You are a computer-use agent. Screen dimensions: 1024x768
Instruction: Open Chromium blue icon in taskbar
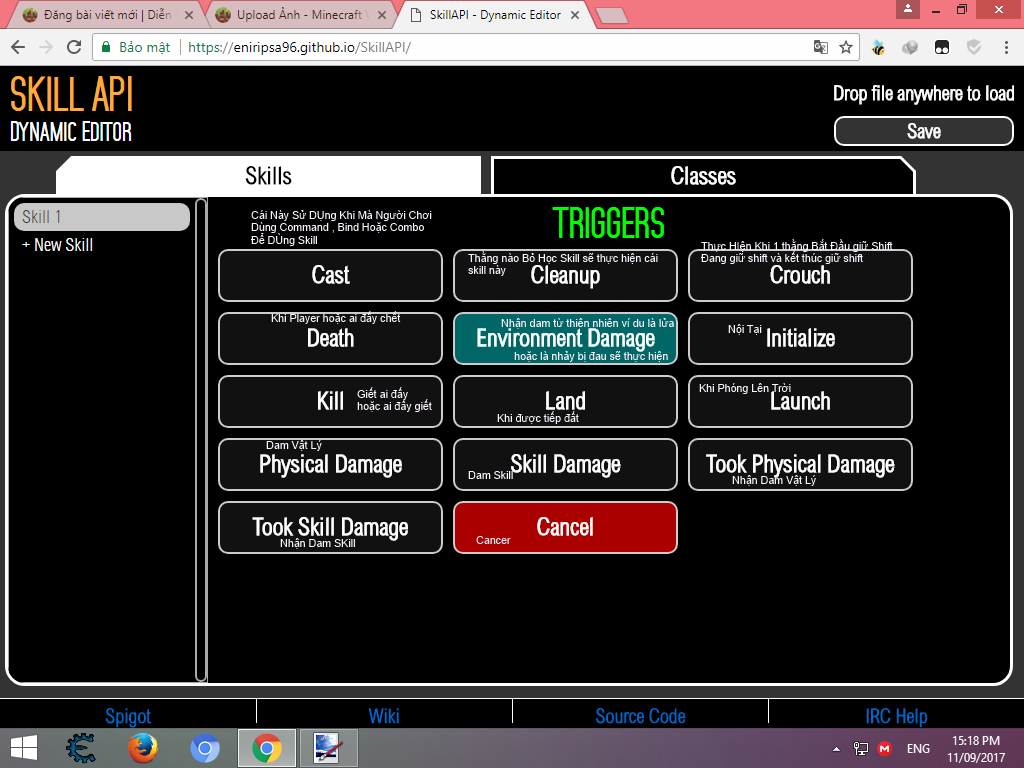click(204, 748)
